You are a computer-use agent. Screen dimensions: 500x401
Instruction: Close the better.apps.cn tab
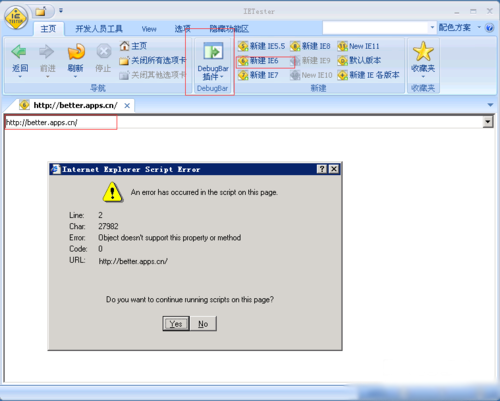point(127,106)
